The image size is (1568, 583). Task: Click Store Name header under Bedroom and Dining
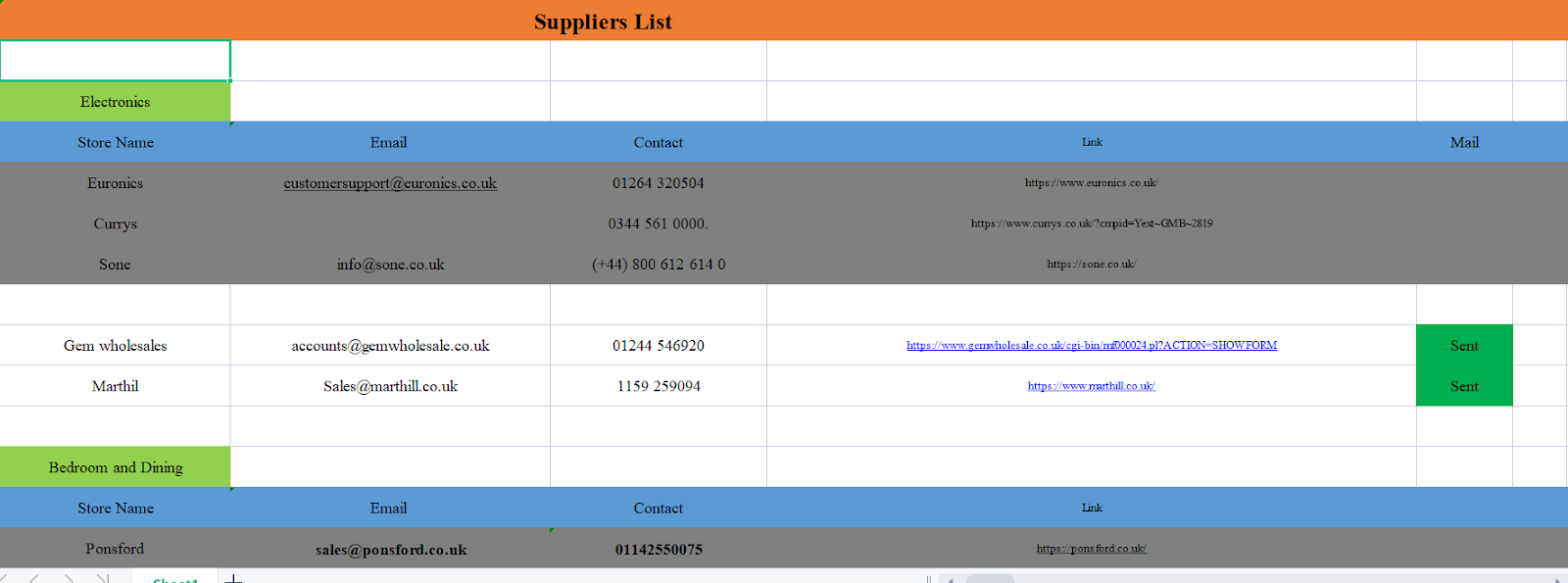pos(115,509)
